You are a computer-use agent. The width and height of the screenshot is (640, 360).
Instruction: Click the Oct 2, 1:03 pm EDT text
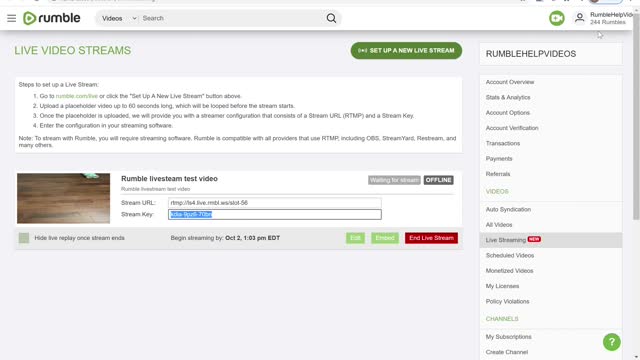252,238
